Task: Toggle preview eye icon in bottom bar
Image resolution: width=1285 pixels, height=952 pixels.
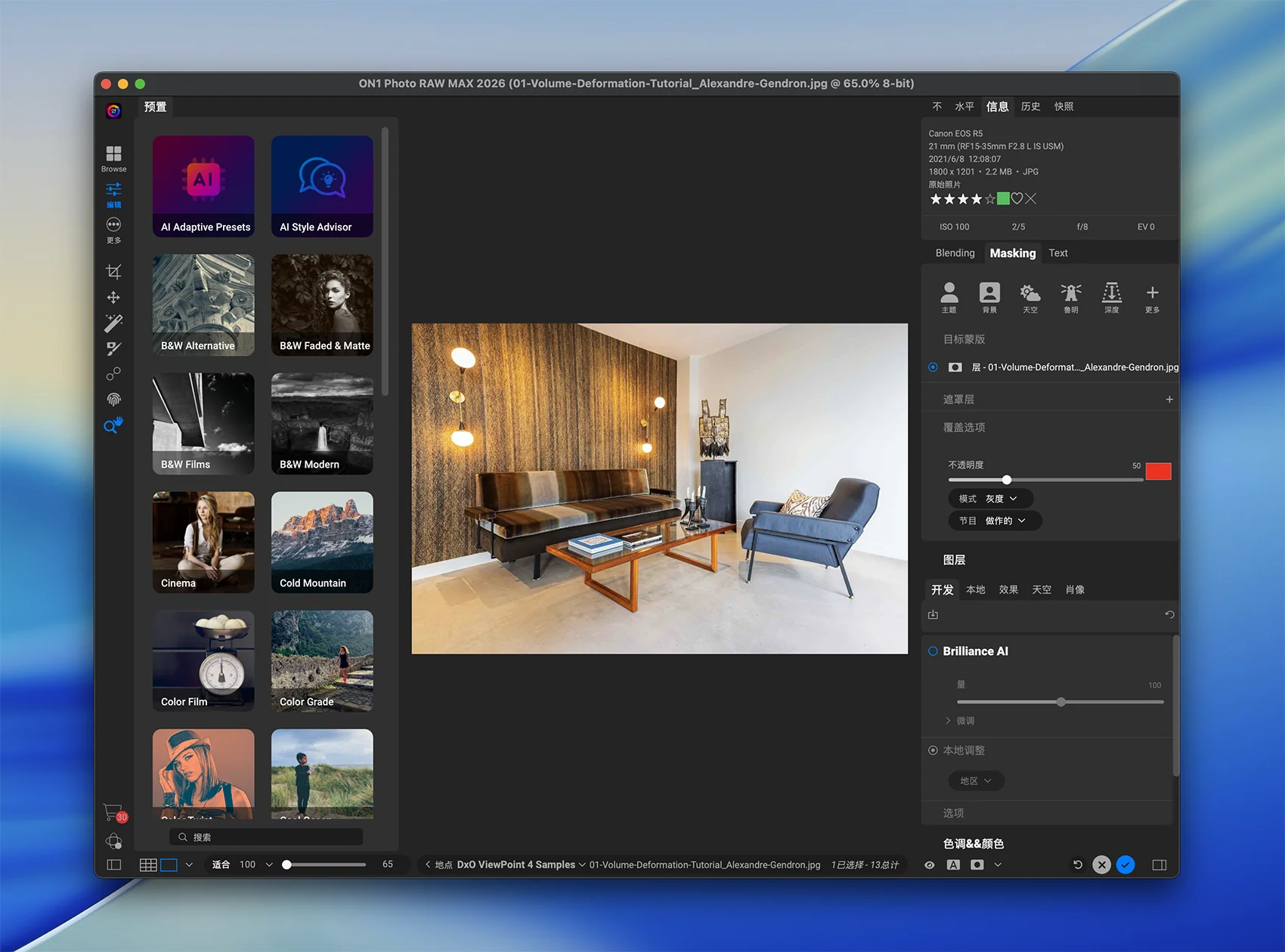Action: tap(929, 865)
